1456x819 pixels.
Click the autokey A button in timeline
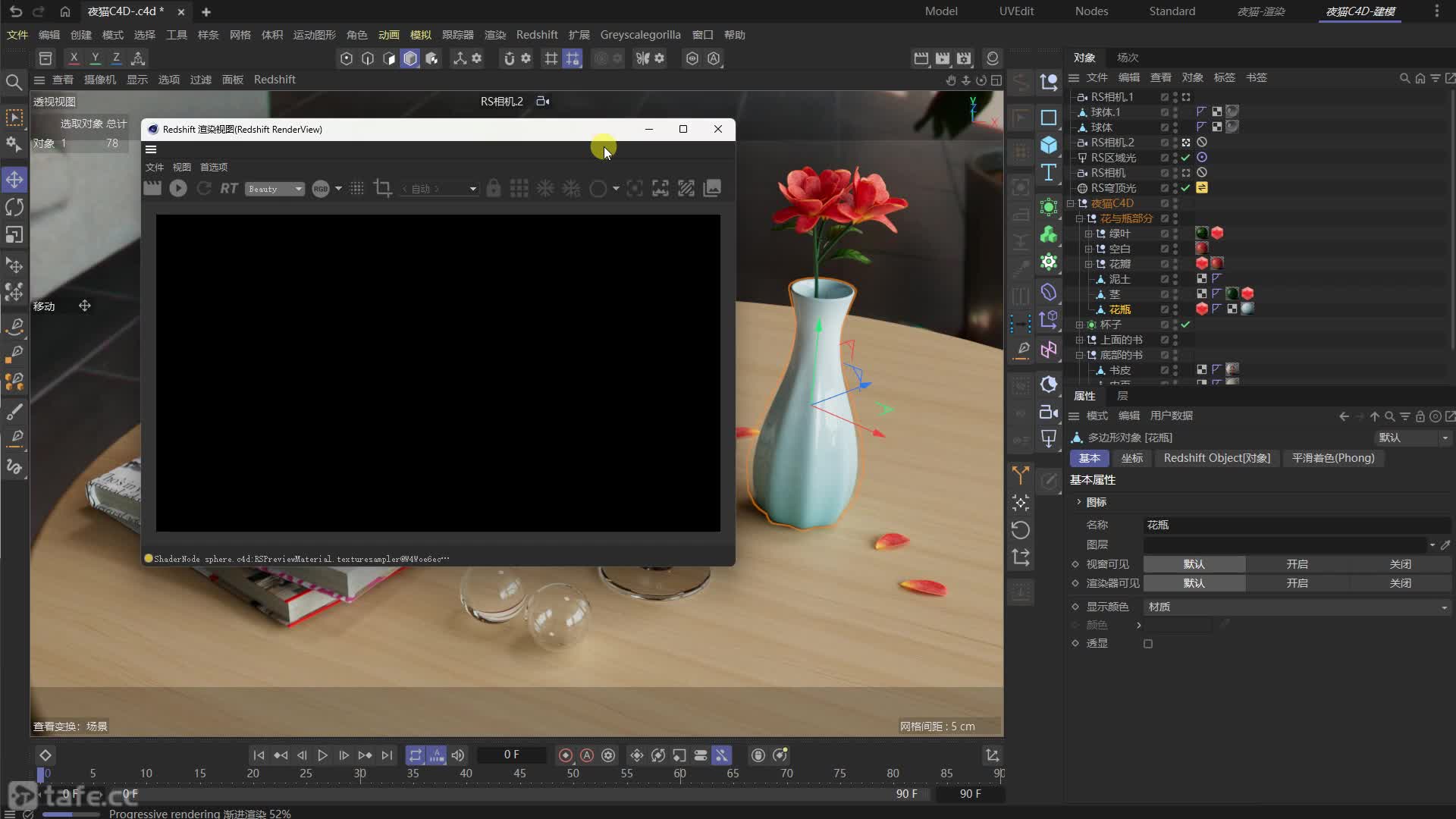pos(587,755)
